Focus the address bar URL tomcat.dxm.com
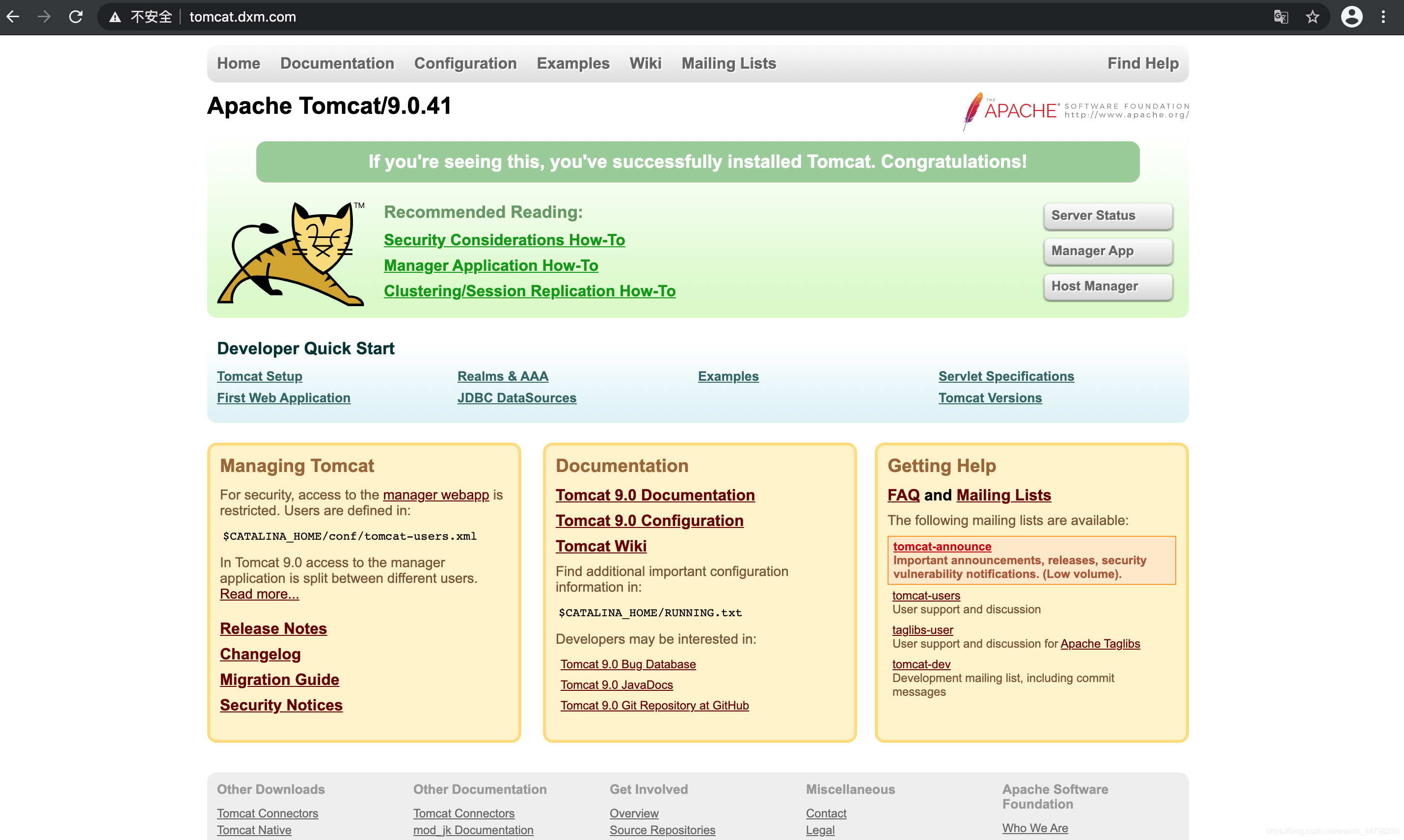Image resolution: width=1404 pixels, height=840 pixels. [243, 17]
